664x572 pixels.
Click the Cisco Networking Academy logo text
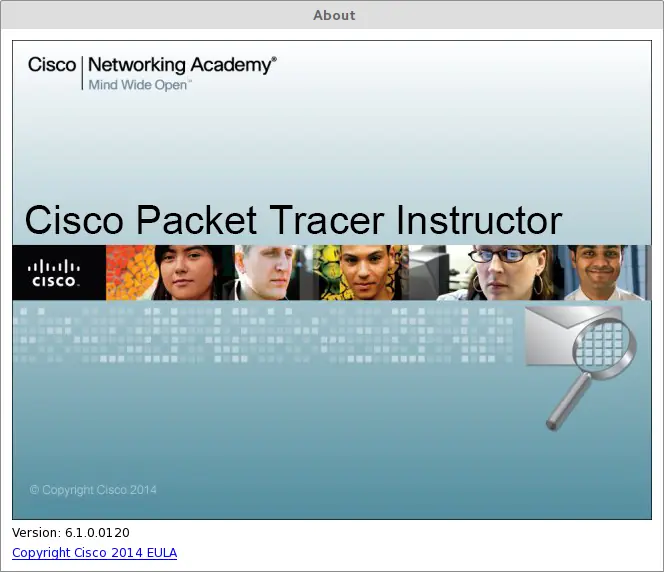pos(152,65)
